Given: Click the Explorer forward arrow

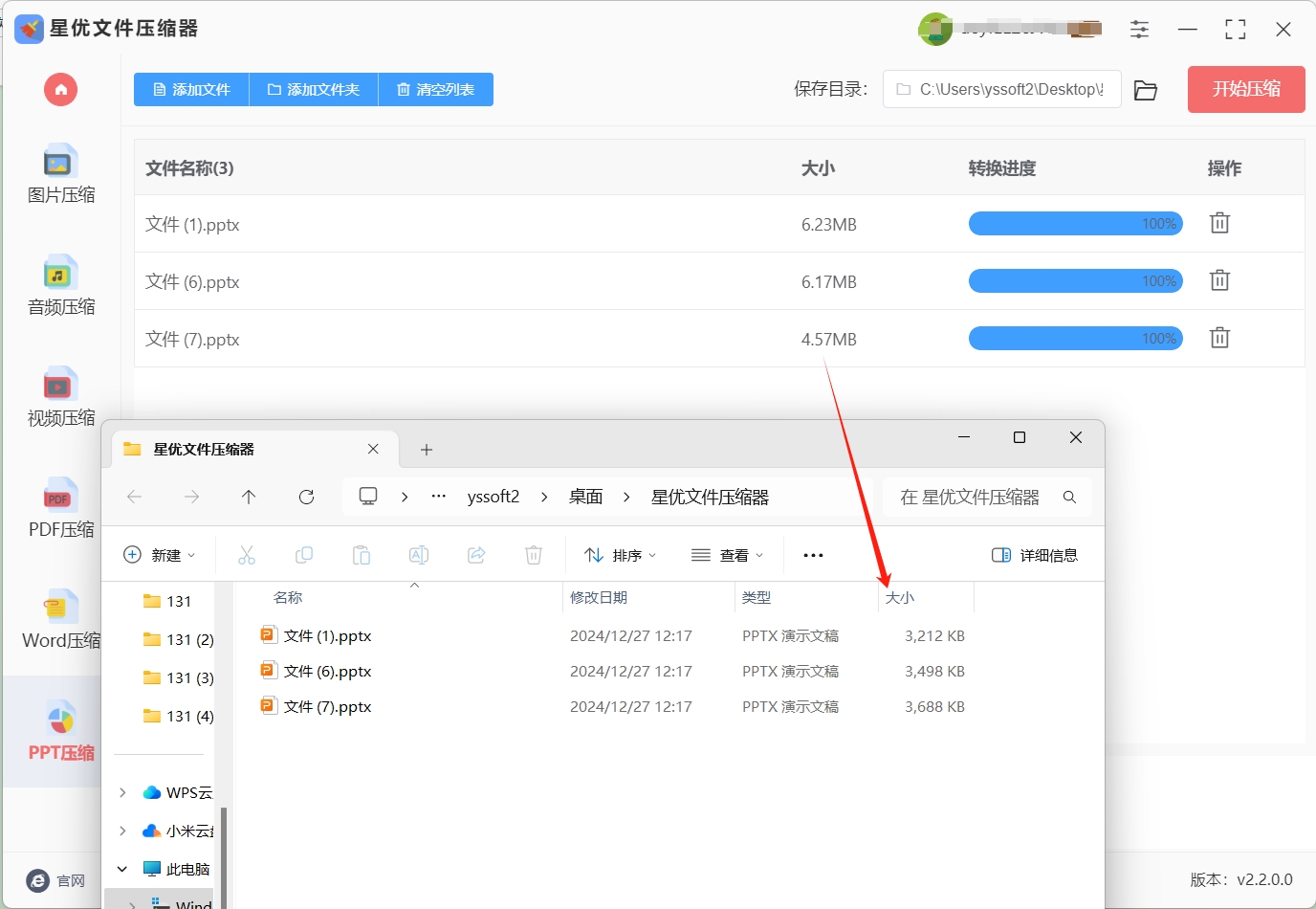Looking at the screenshot, I should coord(192,497).
